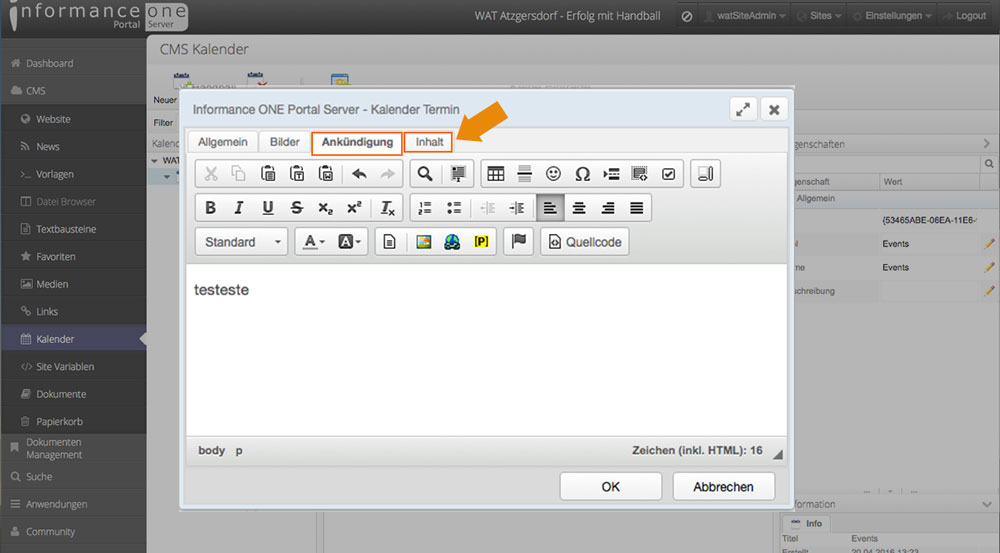Toggle show blocks icon
Image resolution: width=1000 pixels, height=553 pixels.
click(705, 173)
